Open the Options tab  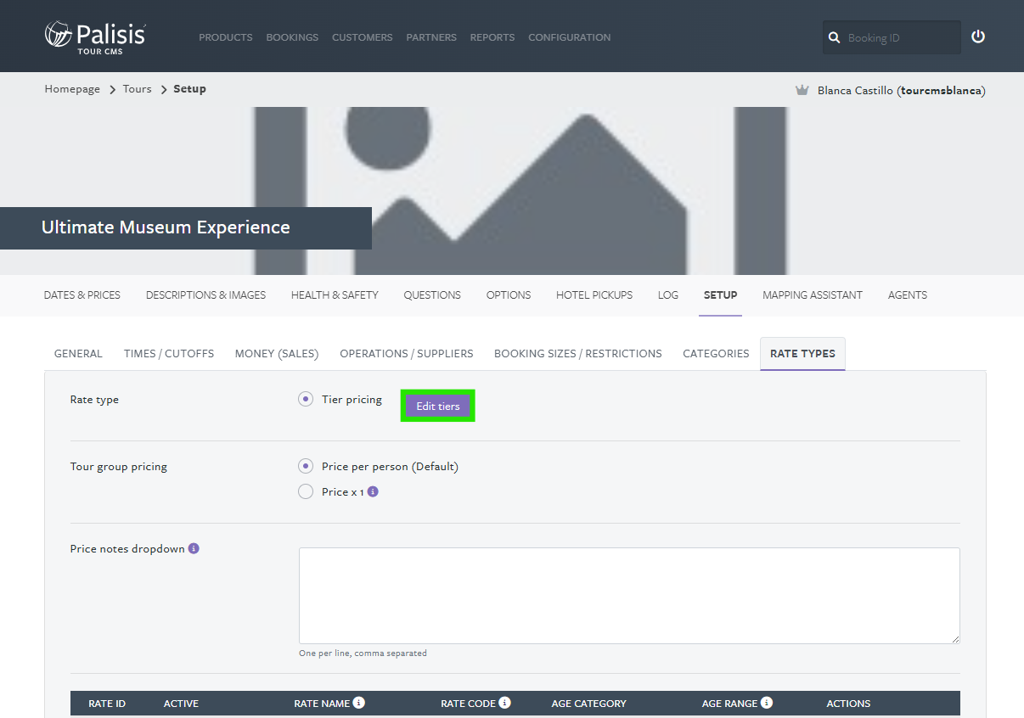[508, 295]
